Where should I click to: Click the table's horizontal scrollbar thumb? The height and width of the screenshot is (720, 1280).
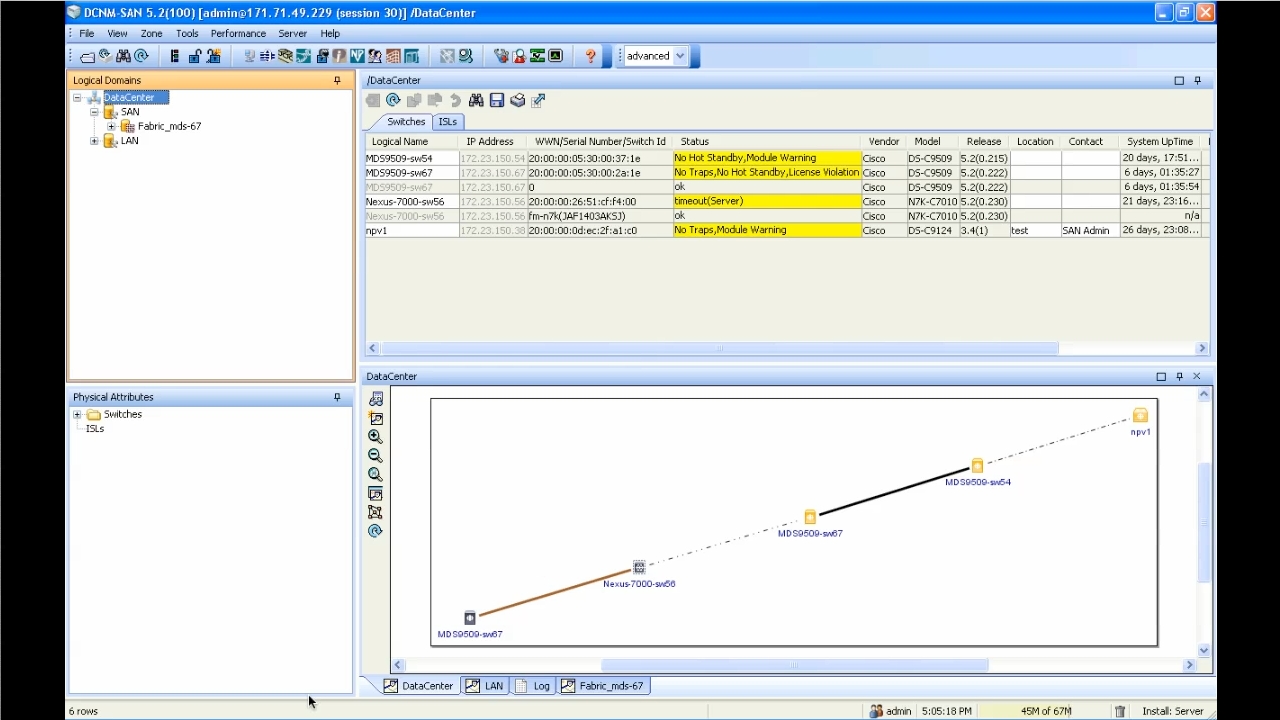click(x=719, y=348)
